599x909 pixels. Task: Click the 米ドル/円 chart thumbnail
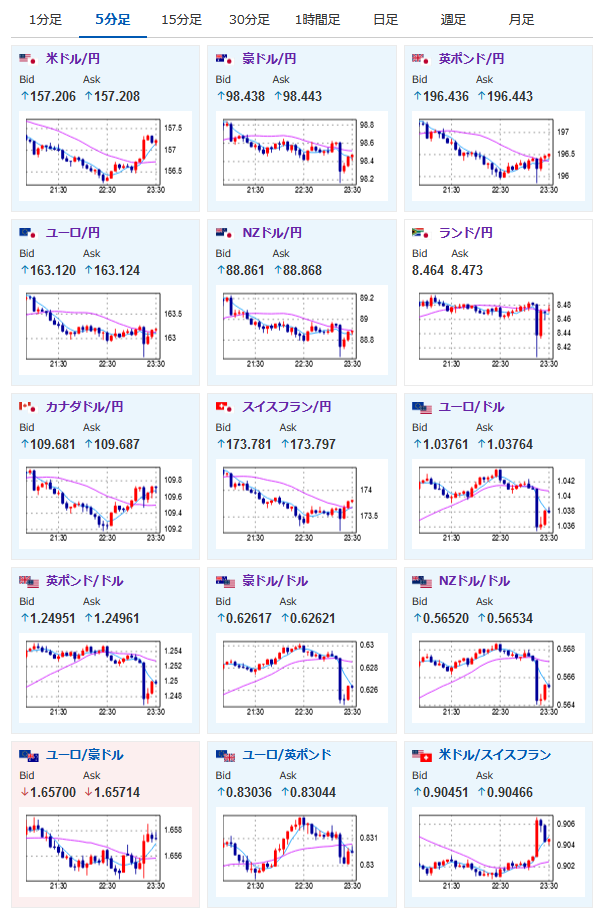(105, 157)
